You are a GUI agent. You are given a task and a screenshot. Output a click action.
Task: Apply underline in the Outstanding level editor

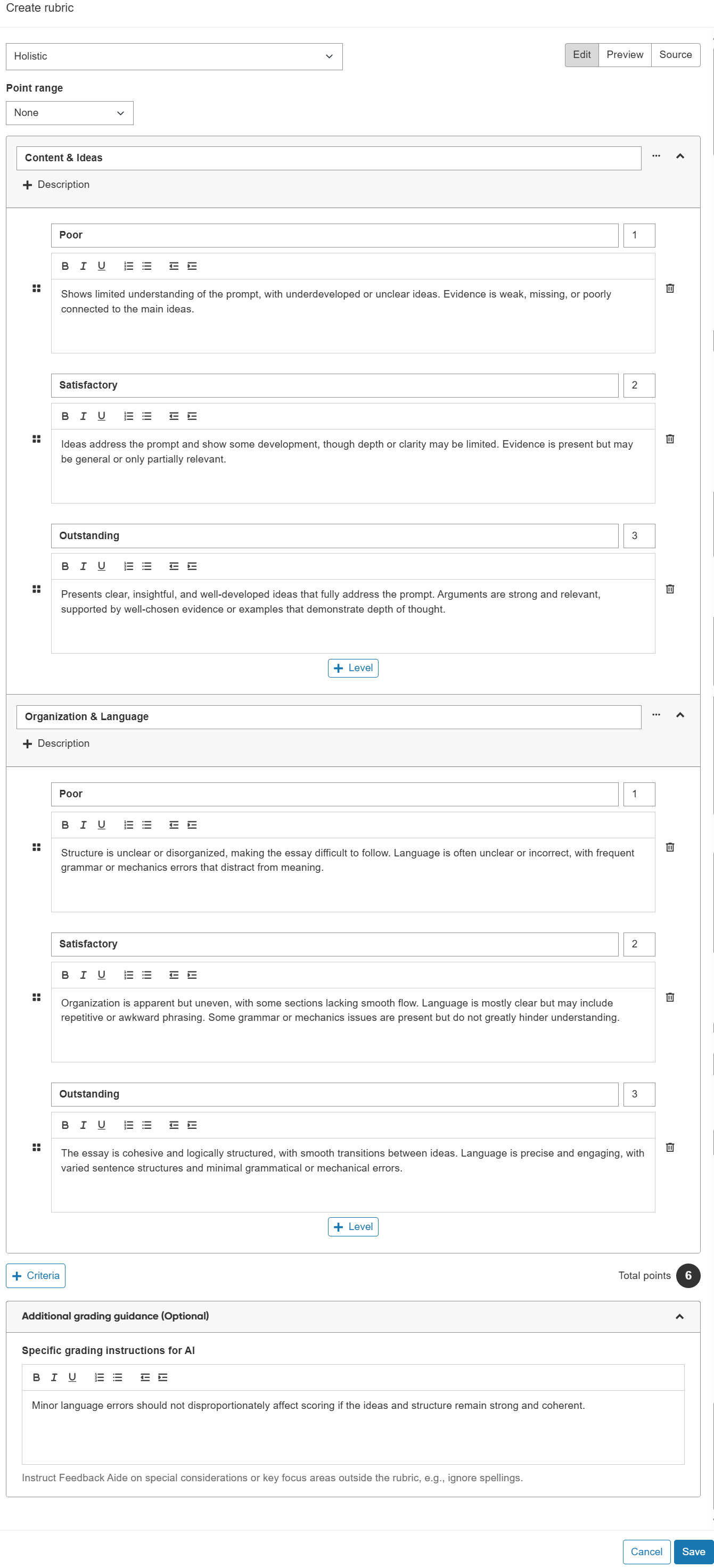pos(101,566)
